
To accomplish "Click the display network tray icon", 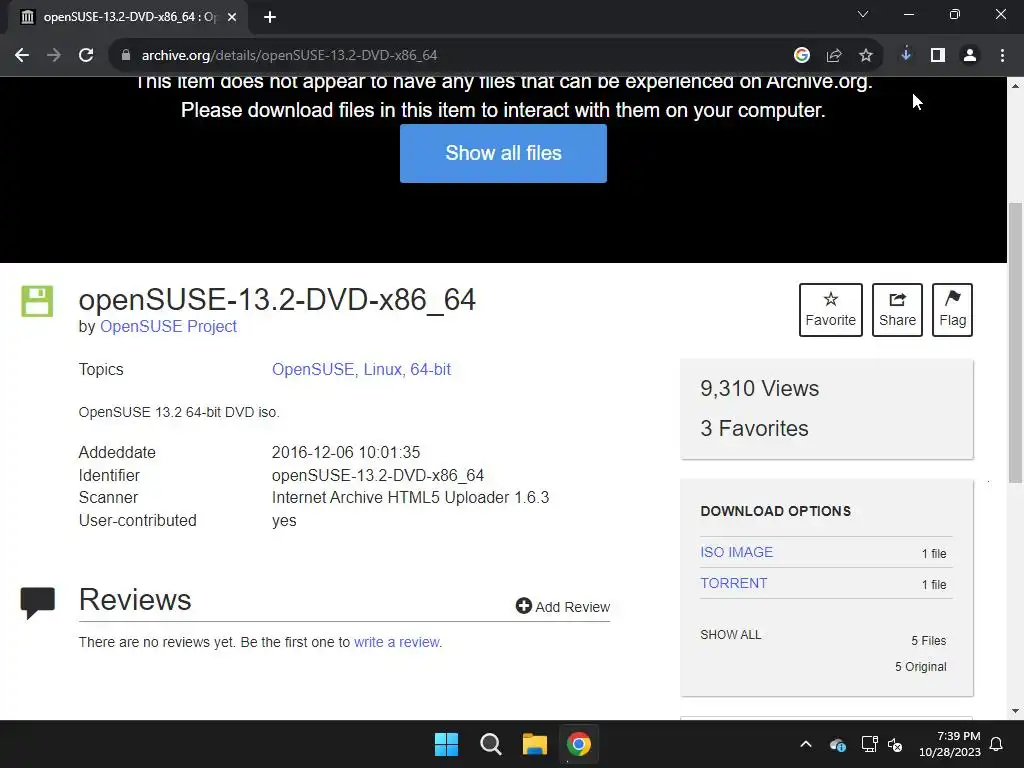I will (869, 744).
